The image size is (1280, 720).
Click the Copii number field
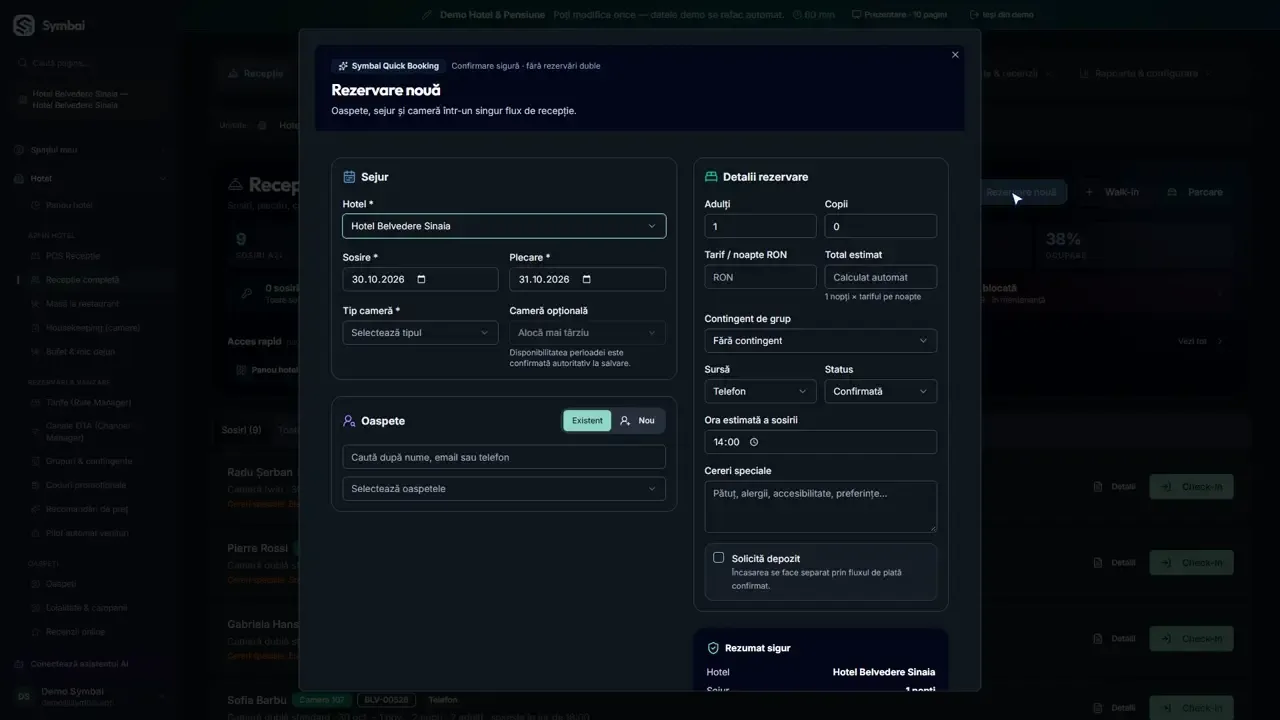(x=881, y=226)
